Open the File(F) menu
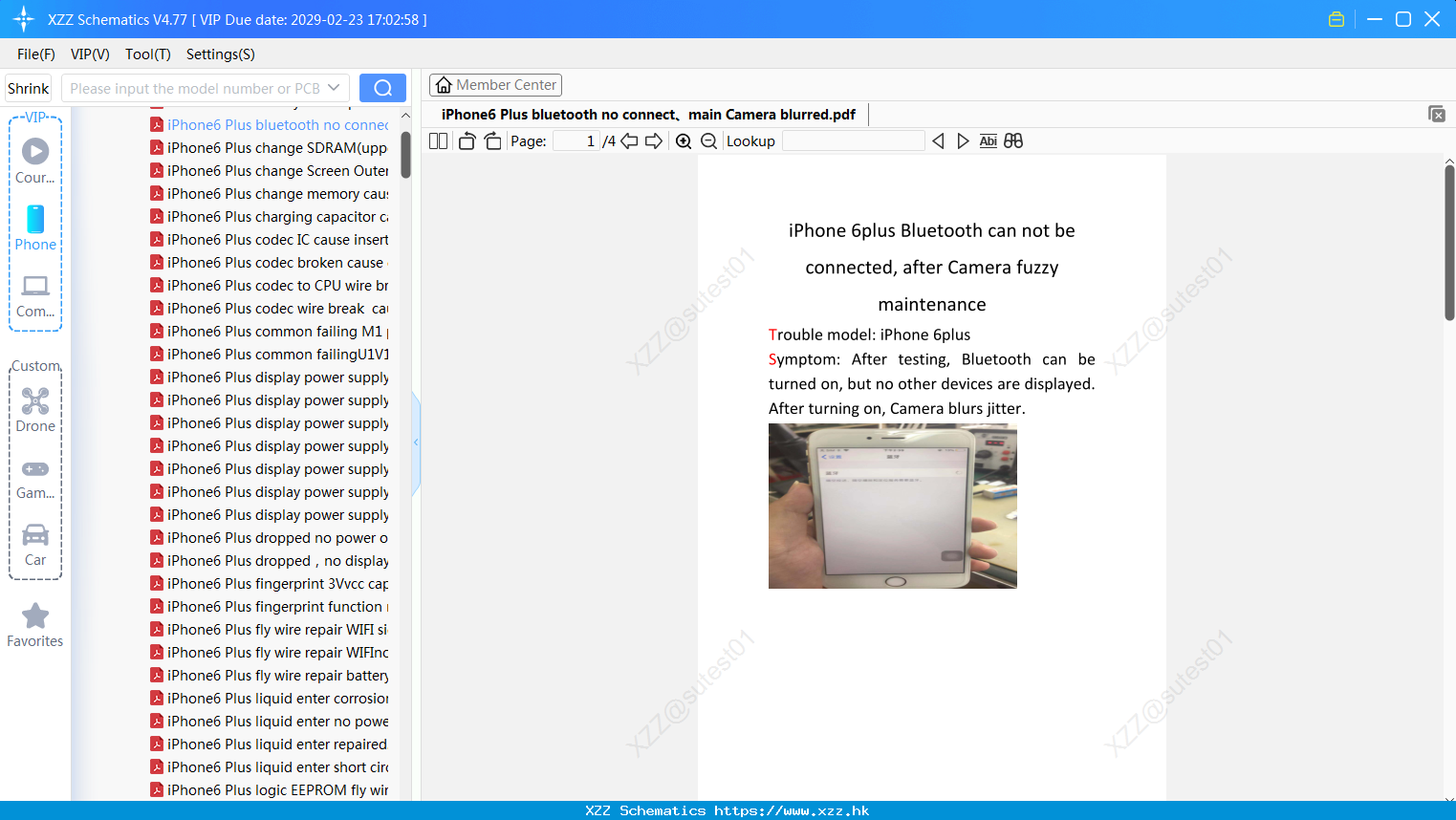Image resolution: width=1456 pixels, height=820 pixels. tap(36, 54)
